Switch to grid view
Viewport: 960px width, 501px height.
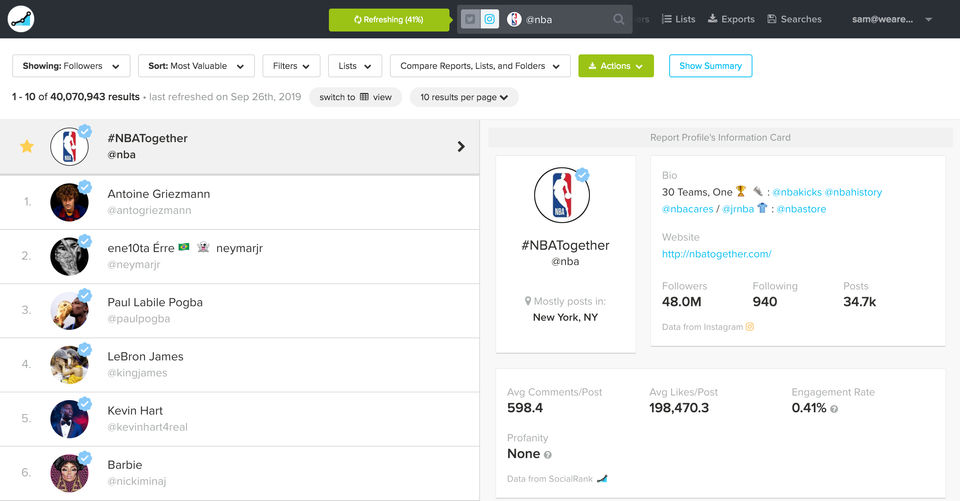[x=355, y=97]
